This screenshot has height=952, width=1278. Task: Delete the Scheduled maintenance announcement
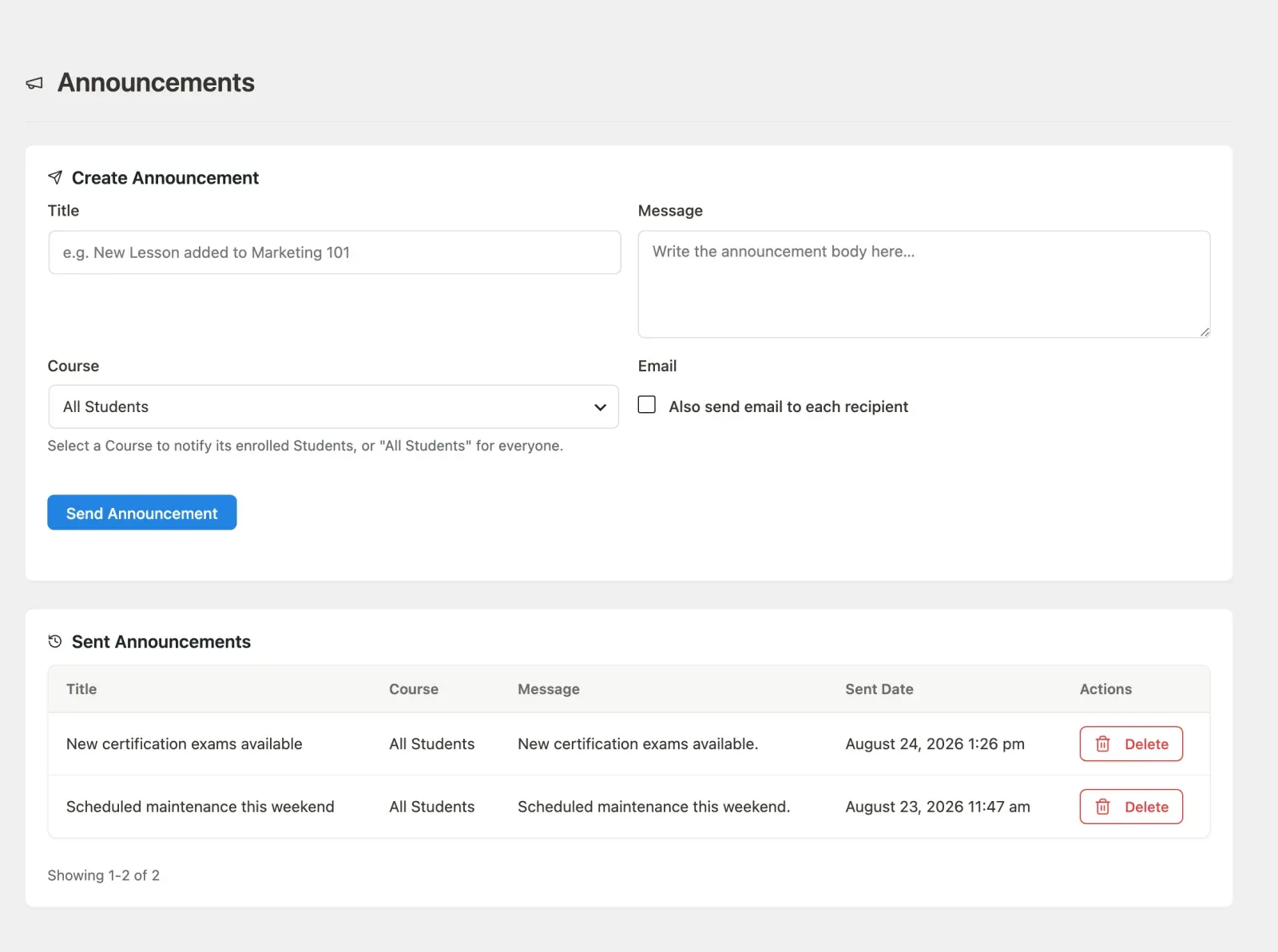(1131, 807)
